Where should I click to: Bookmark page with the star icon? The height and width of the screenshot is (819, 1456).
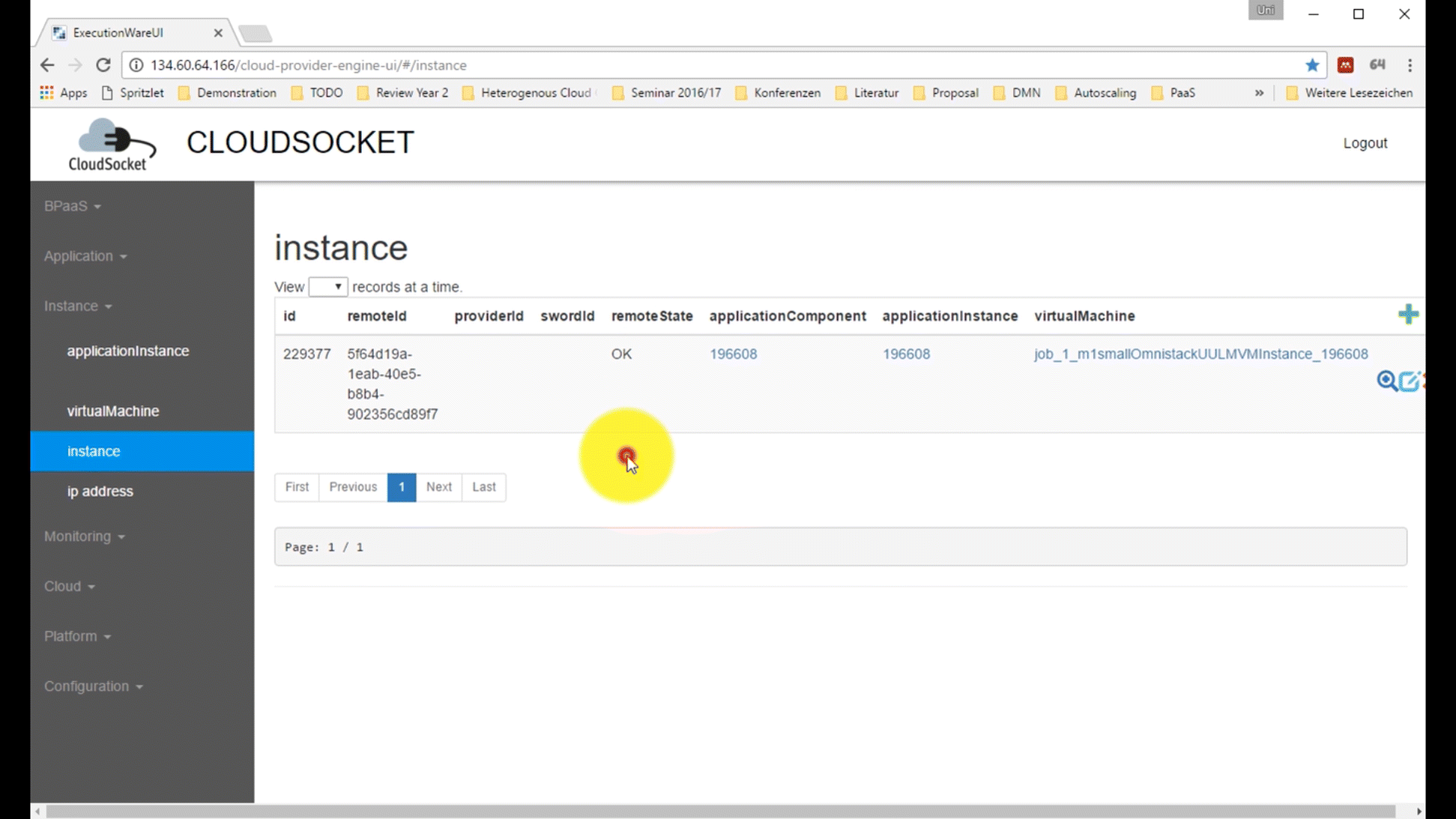click(x=1312, y=65)
